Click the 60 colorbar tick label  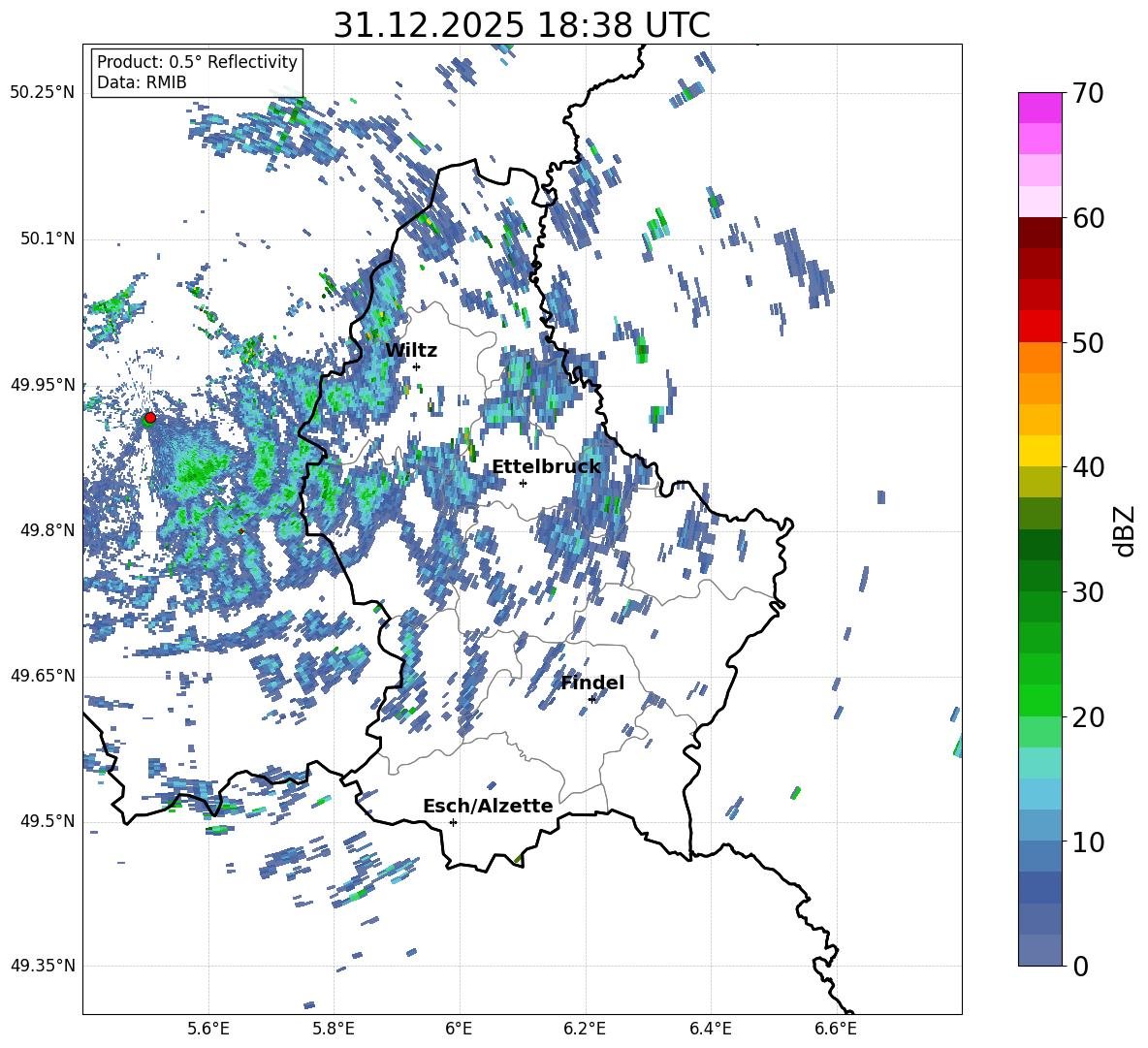[1088, 218]
